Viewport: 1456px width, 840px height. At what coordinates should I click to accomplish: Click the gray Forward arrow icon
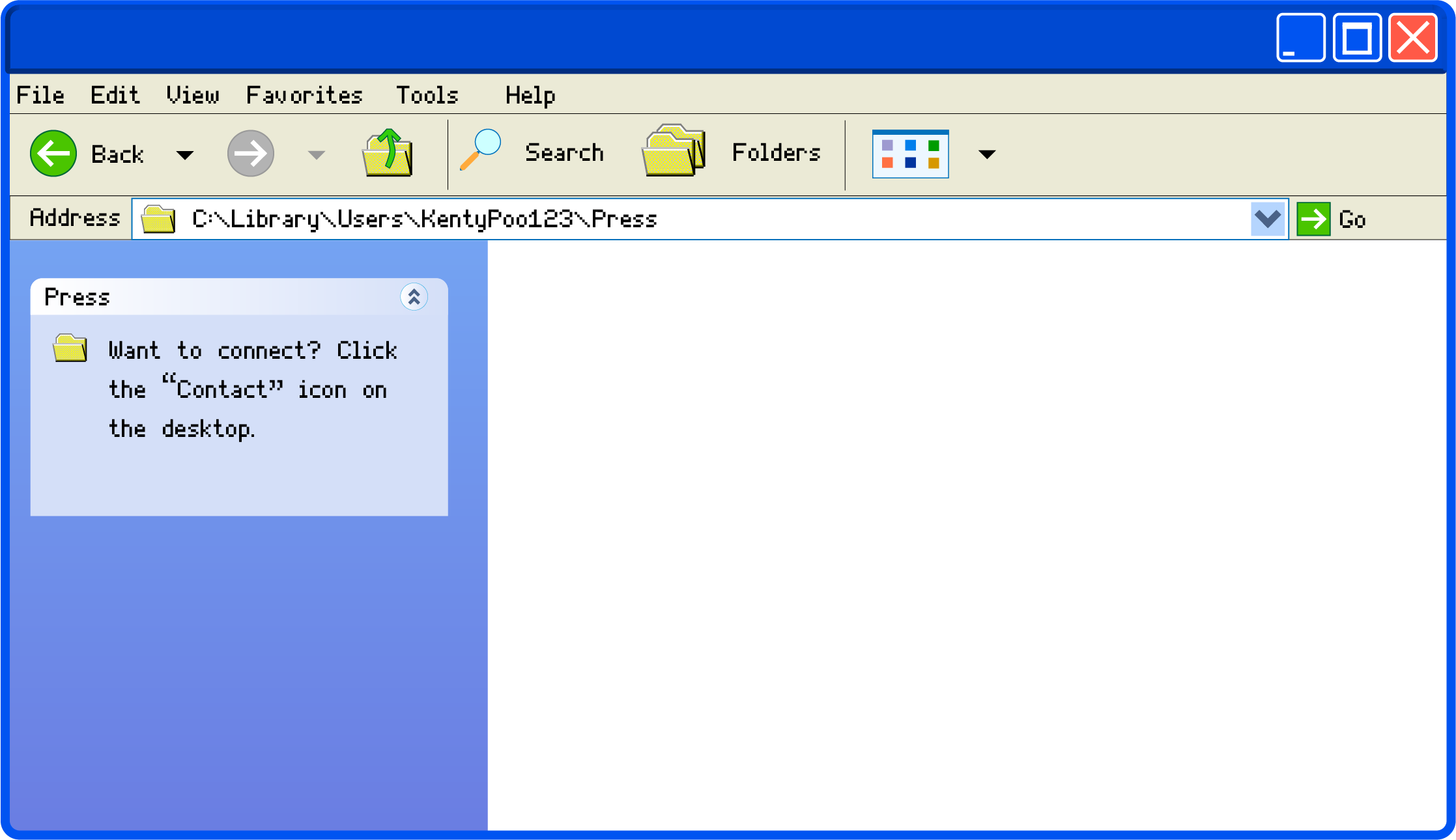pyautogui.click(x=251, y=154)
